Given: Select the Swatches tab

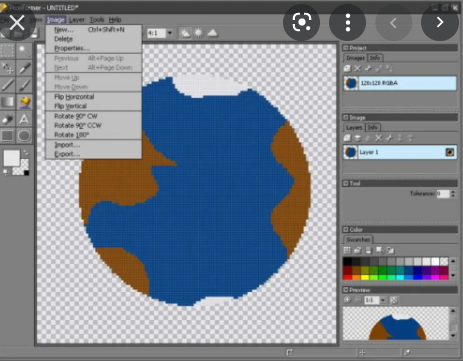Looking at the screenshot, I should click(358, 239).
